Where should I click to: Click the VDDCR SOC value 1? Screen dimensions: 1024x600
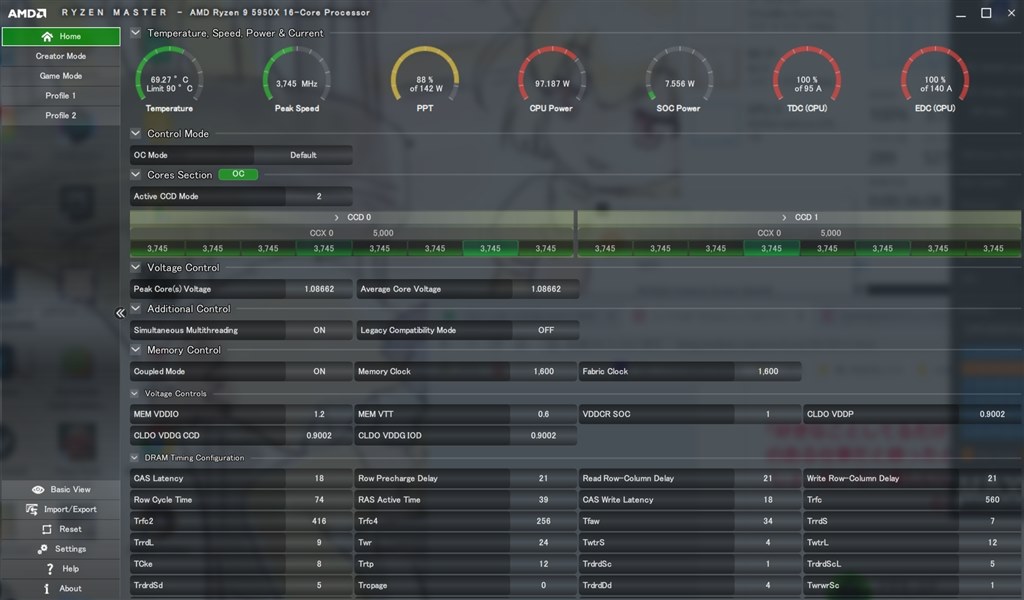(x=768, y=414)
